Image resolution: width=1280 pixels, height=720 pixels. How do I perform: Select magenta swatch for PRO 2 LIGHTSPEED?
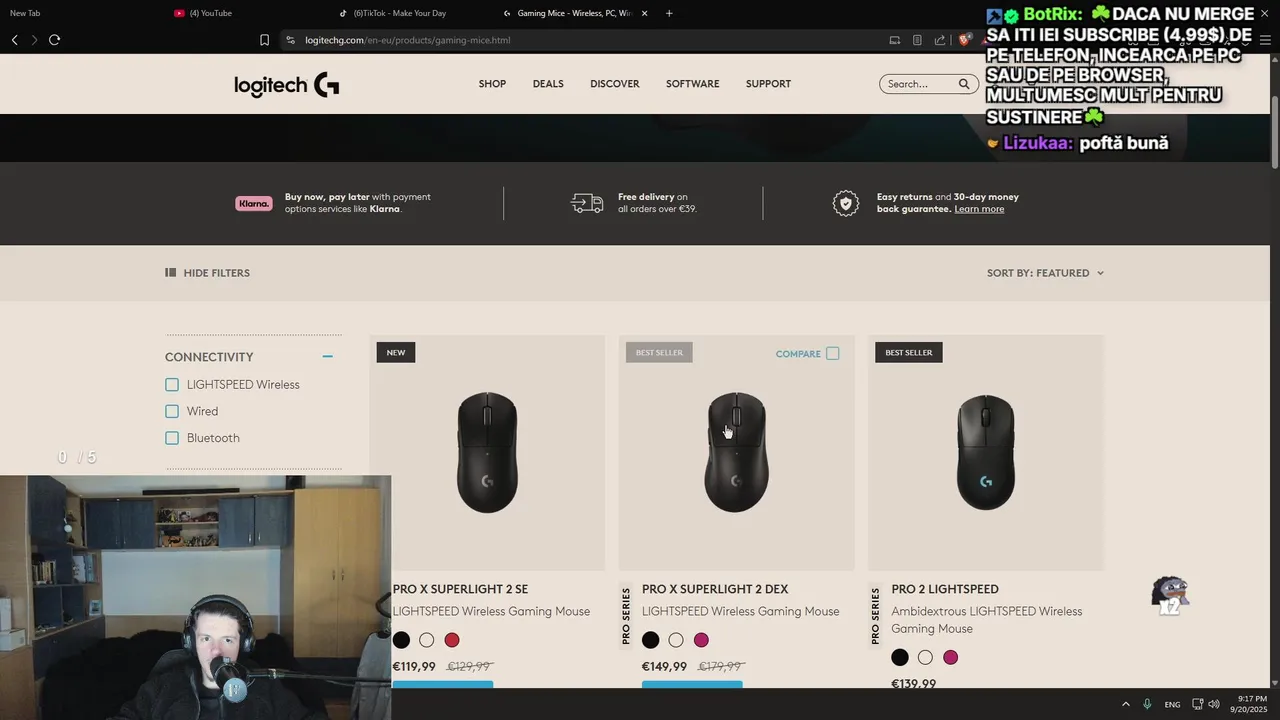[951, 657]
